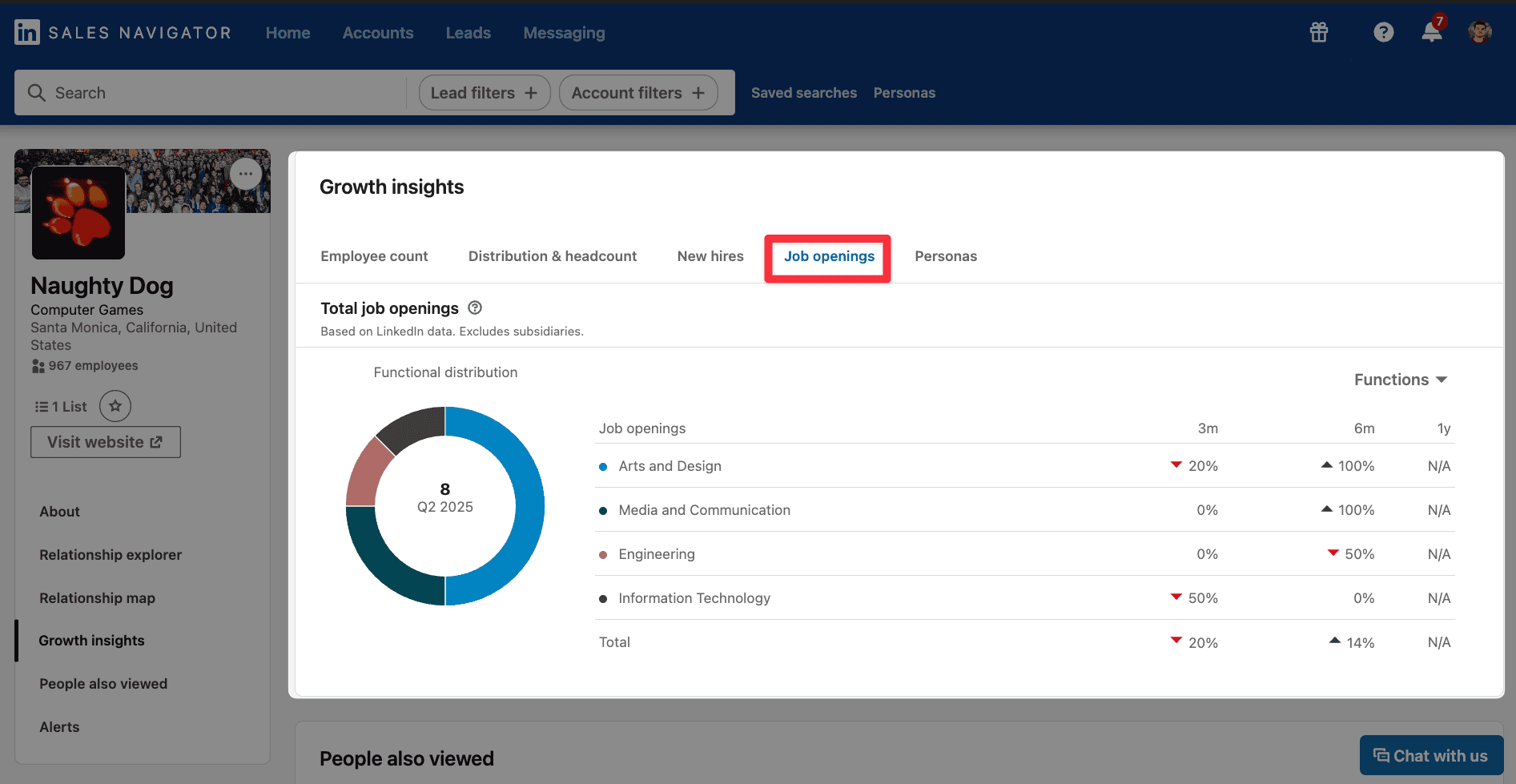Screen dimensions: 1516x784
Task: Open Relationship explorer in sidebar
Action: click(x=111, y=555)
